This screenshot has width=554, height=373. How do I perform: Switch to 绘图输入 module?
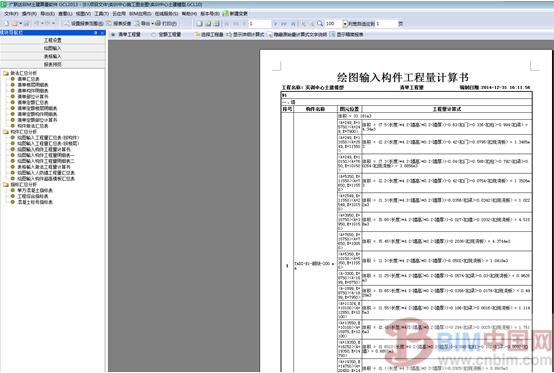coord(53,48)
